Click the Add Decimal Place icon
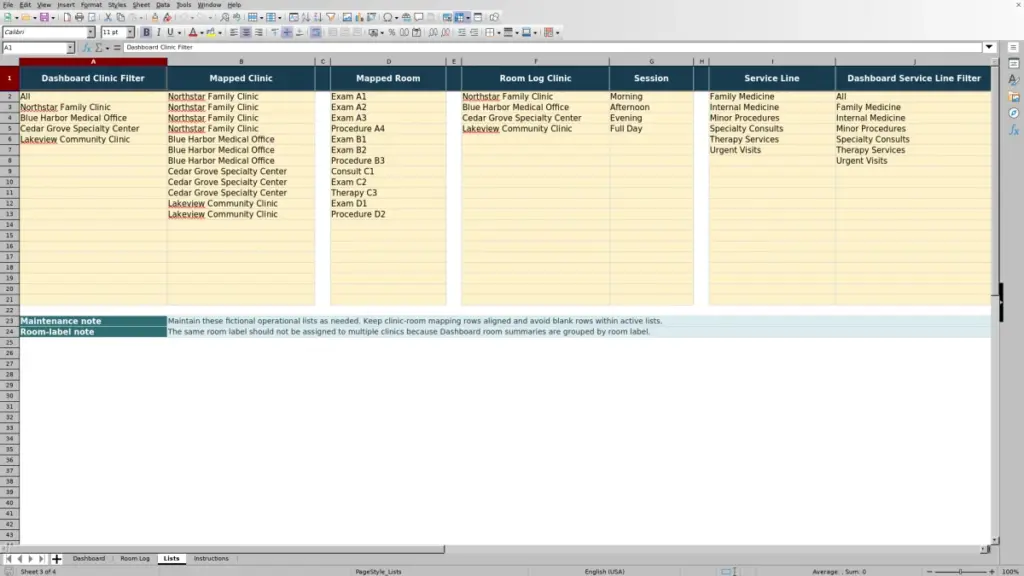The width and height of the screenshot is (1024, 576). pos(432,33)
